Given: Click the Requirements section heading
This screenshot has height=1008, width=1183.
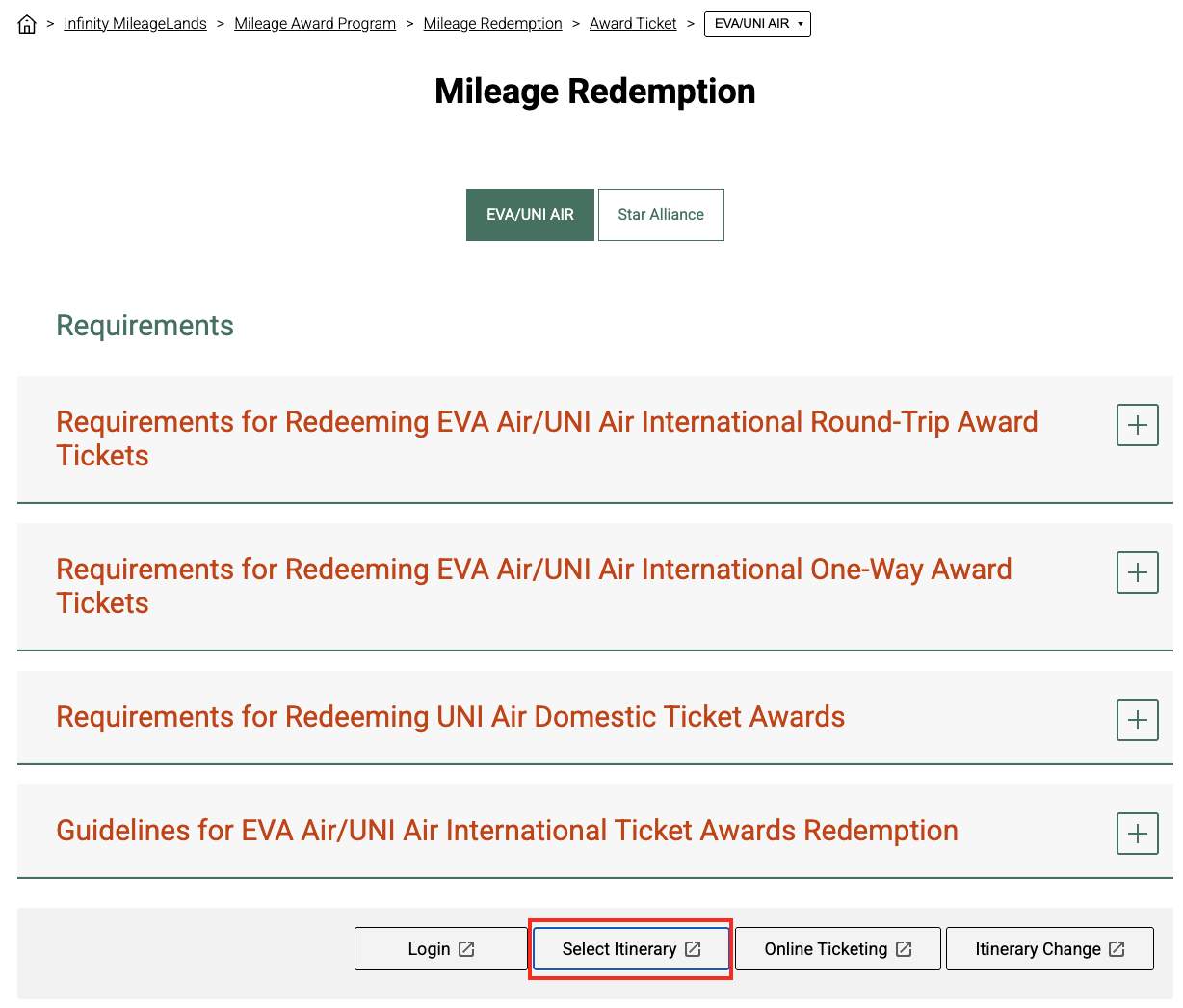Looking at the screenshot, I should pos(145,326).
